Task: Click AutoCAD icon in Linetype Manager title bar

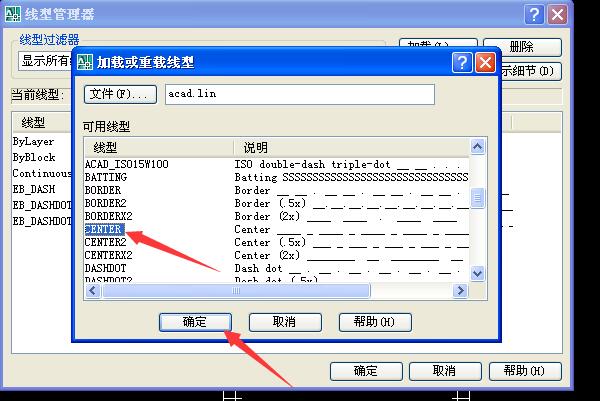Action: 13,14
